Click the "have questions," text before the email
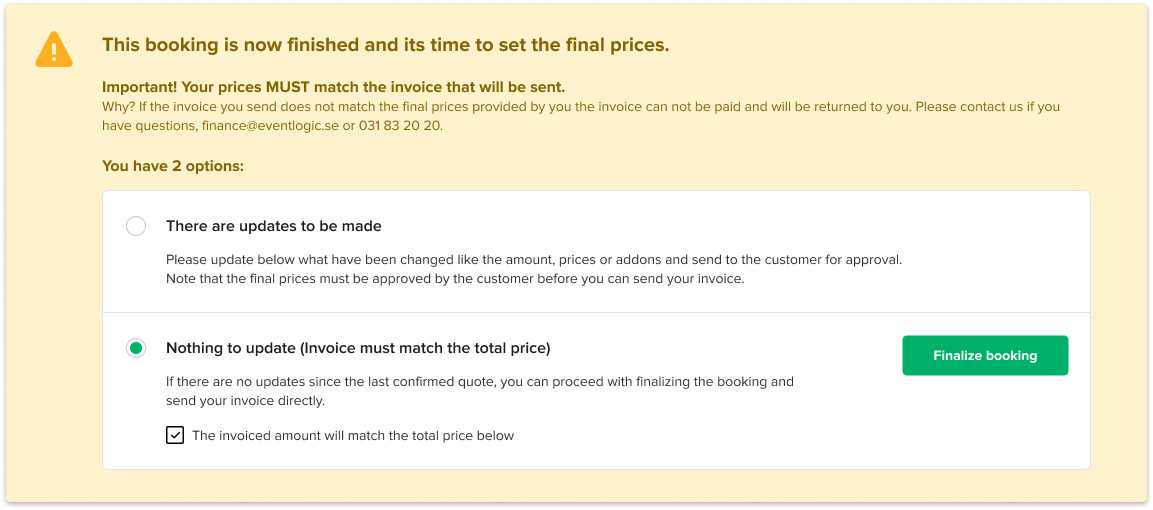1153x510 pixels. [149, 125]
